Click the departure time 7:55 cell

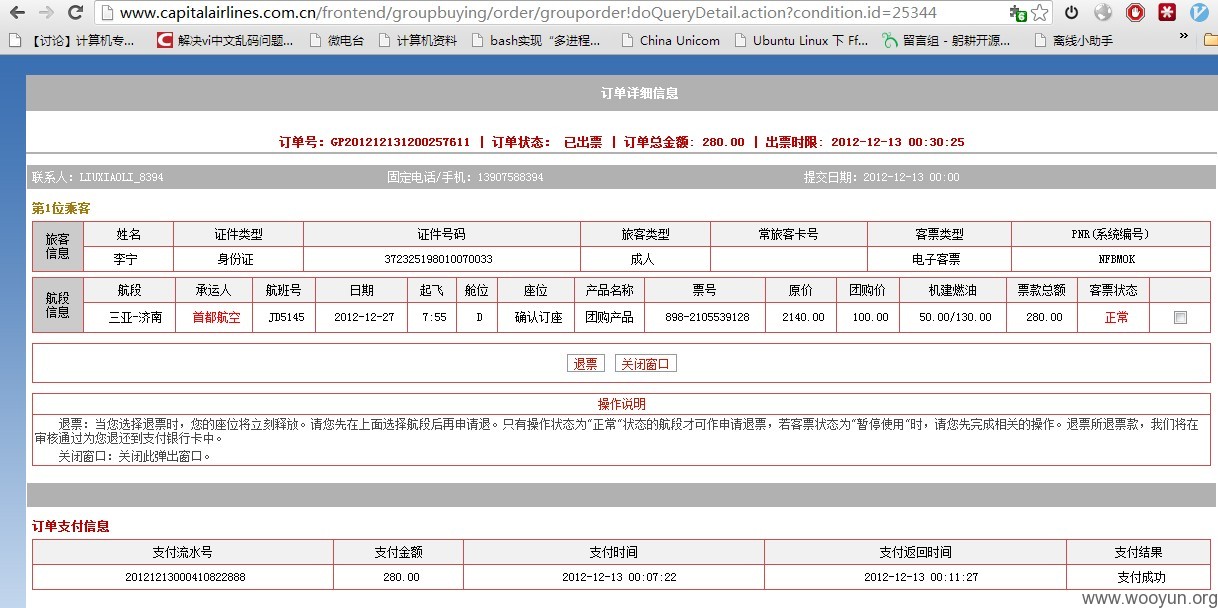click(434, 317)
